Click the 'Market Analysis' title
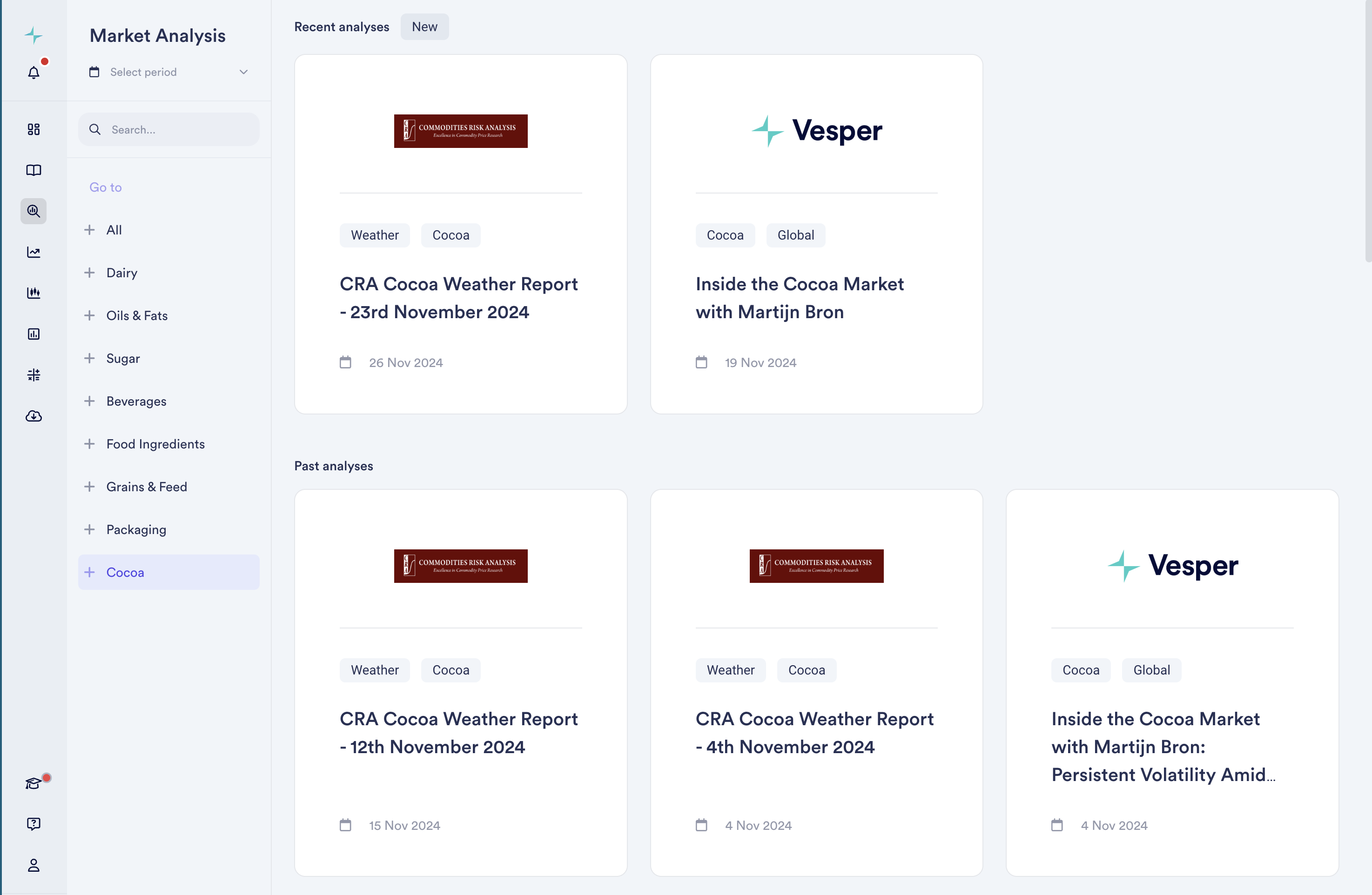The image size is (1372, 895). (157, 36)
